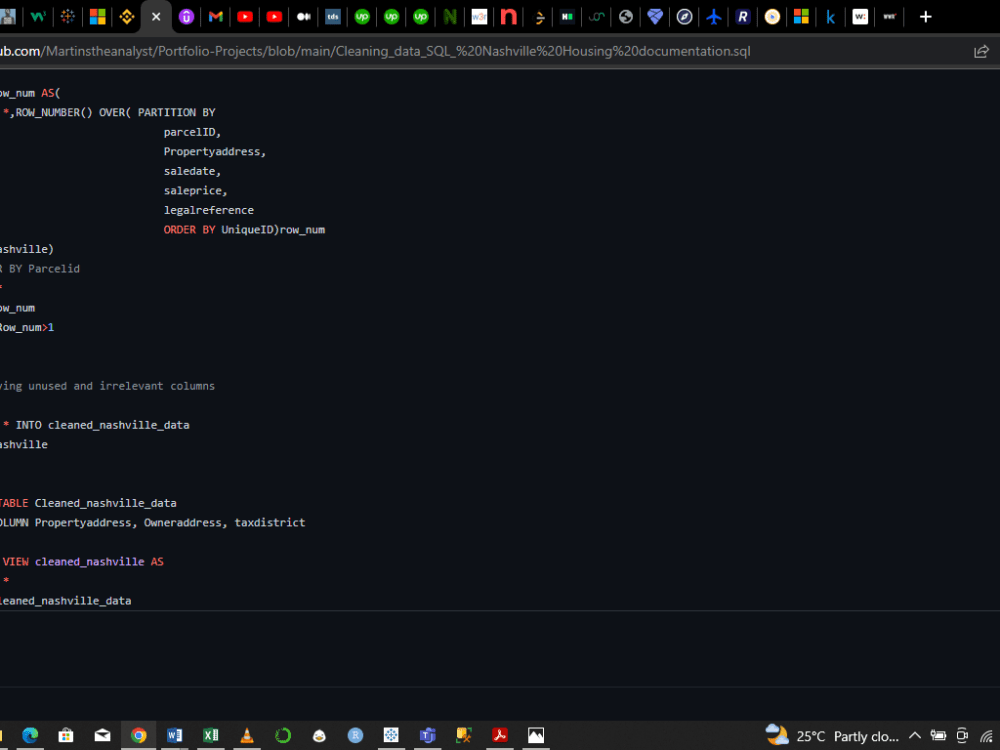
Task: Click the 'saledate,' code line
Action: [192, 171]
